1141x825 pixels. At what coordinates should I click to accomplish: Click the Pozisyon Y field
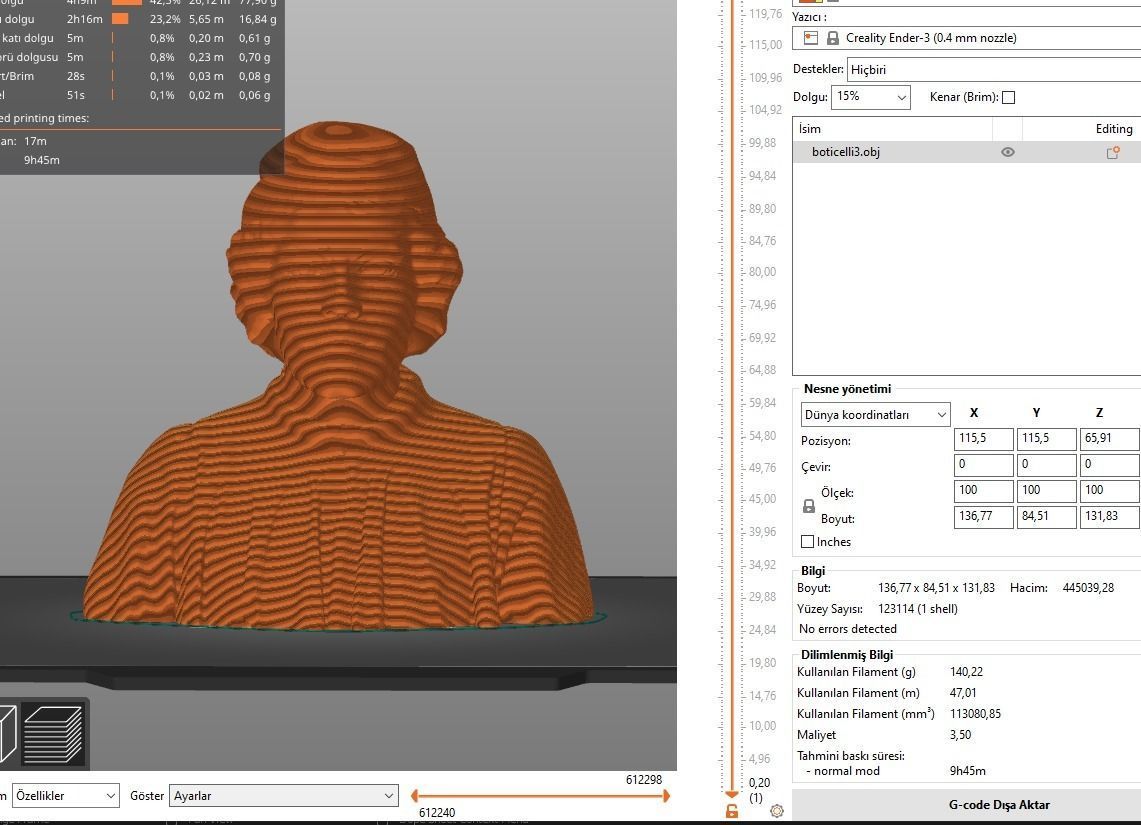click(1046, 439)
